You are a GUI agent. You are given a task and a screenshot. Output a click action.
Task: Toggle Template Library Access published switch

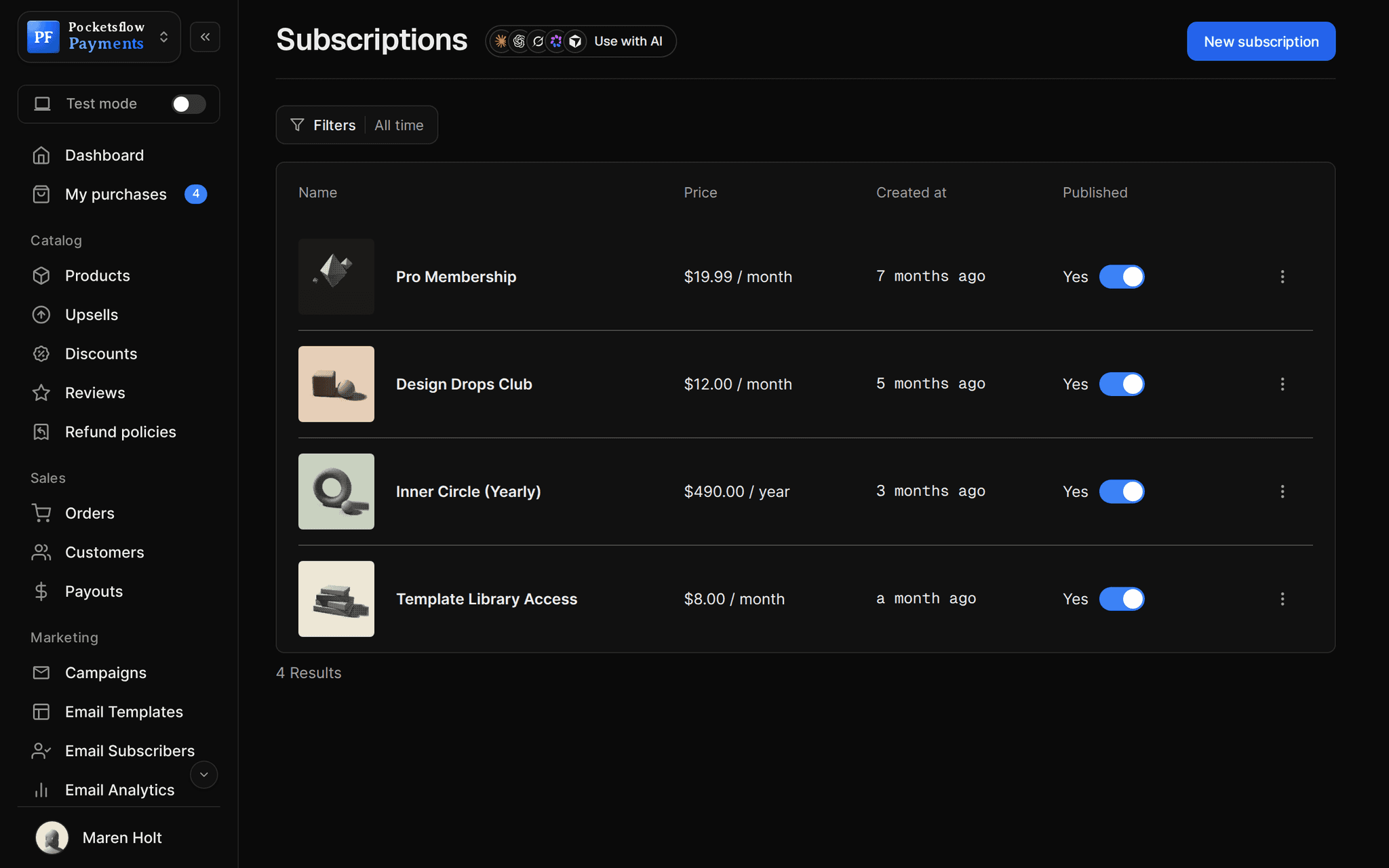[1122, 599]
